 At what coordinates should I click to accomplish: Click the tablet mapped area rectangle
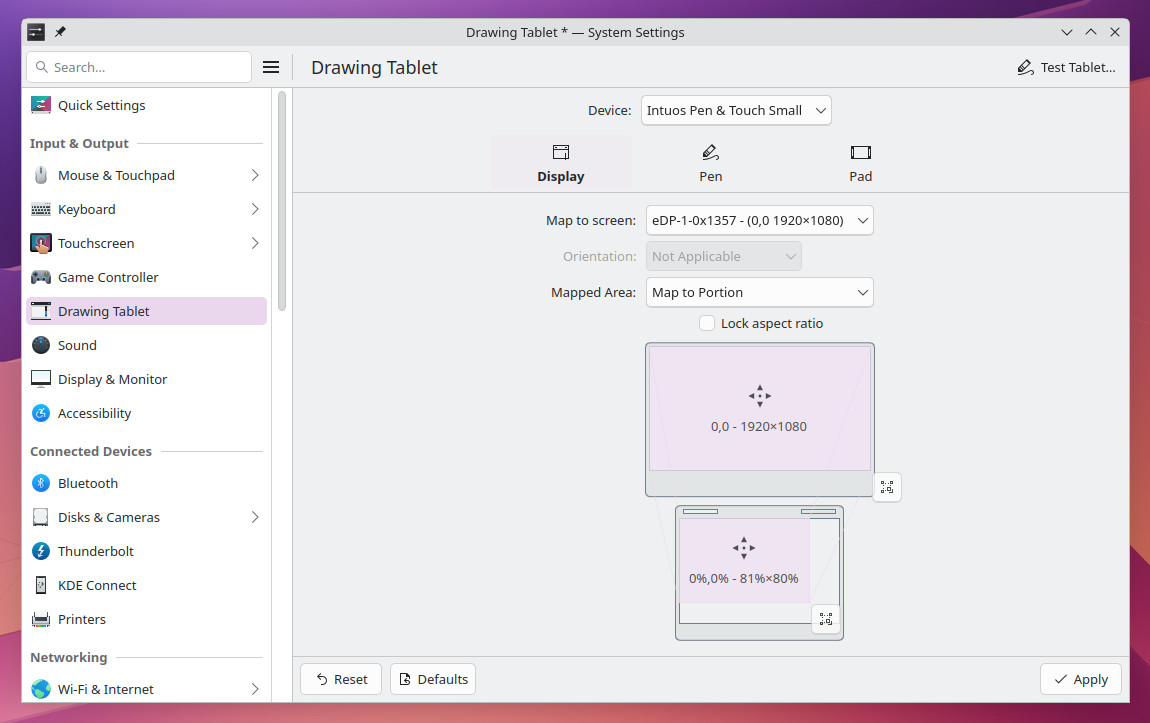click(744, 560)
